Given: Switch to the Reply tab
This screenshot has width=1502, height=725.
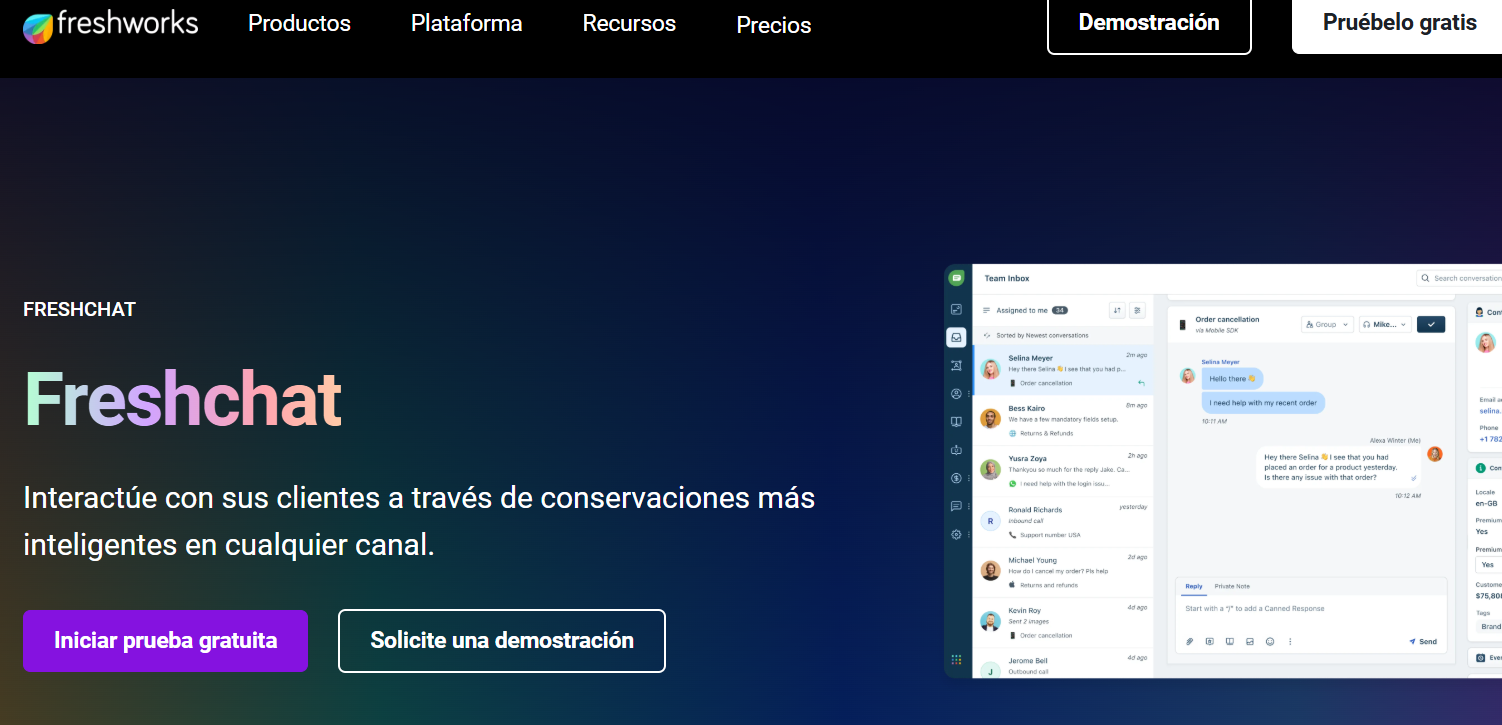Looking at the screenshot, I should 1194,586.
